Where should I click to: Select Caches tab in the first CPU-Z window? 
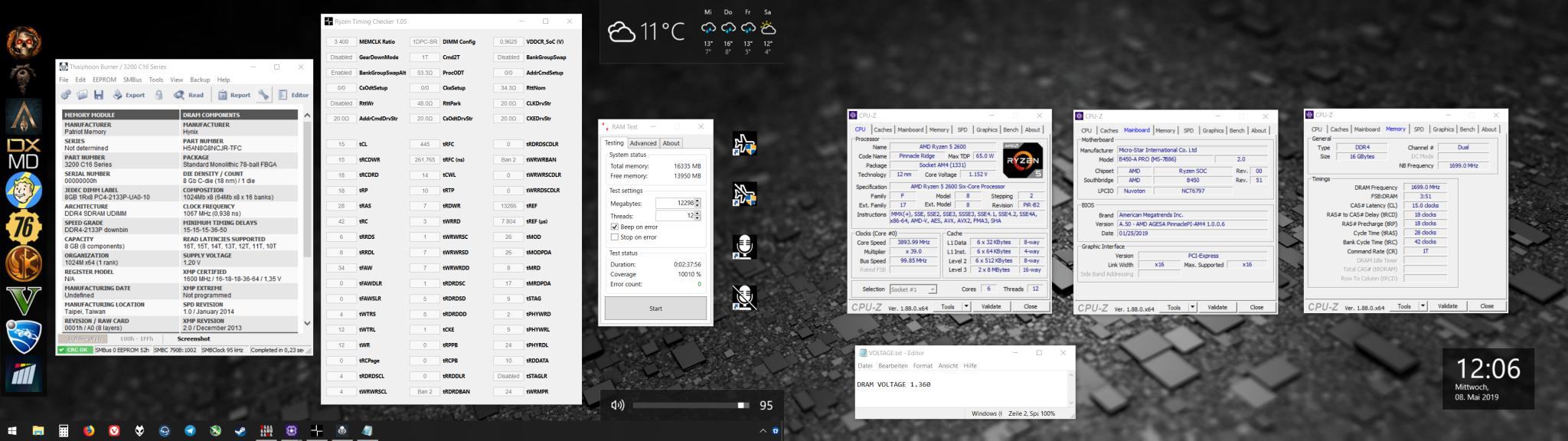[883, 130]
